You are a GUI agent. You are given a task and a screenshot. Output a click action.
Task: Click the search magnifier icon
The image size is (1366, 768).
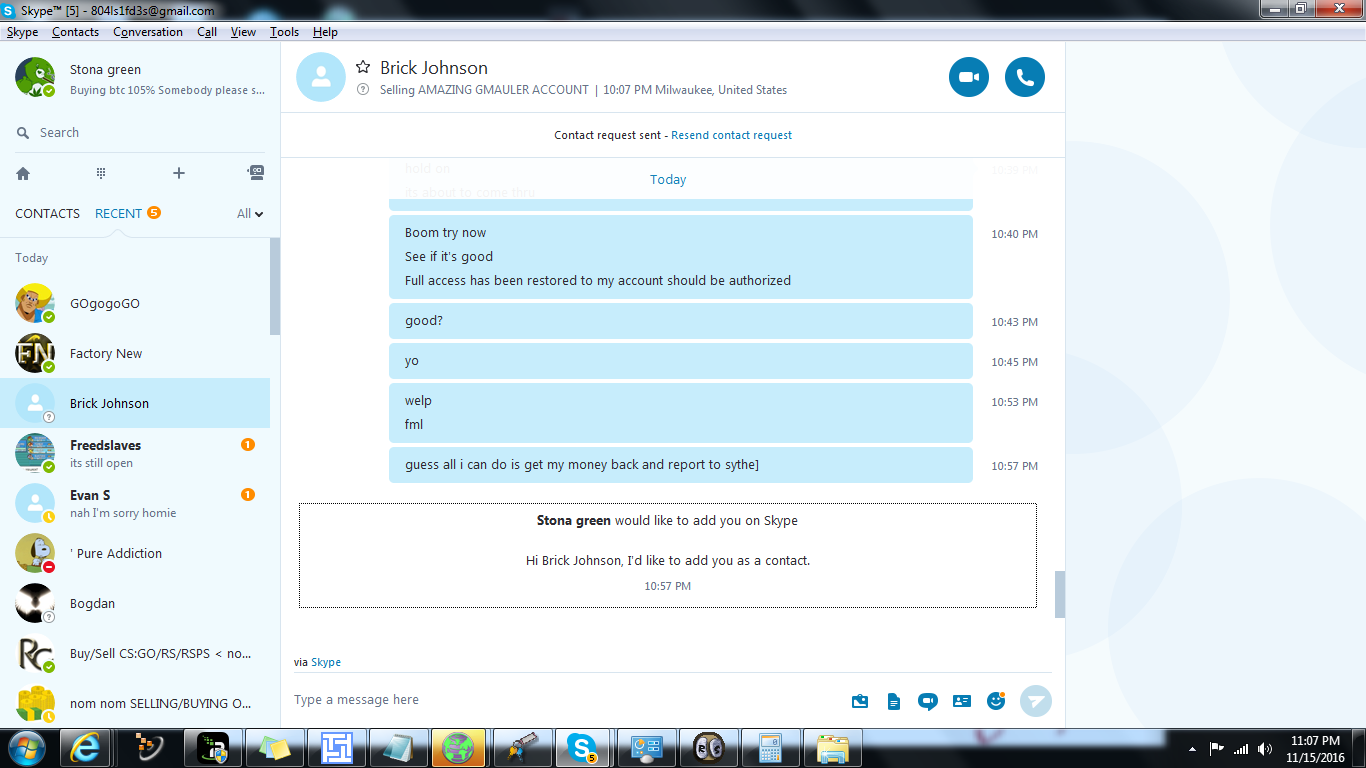23,133
